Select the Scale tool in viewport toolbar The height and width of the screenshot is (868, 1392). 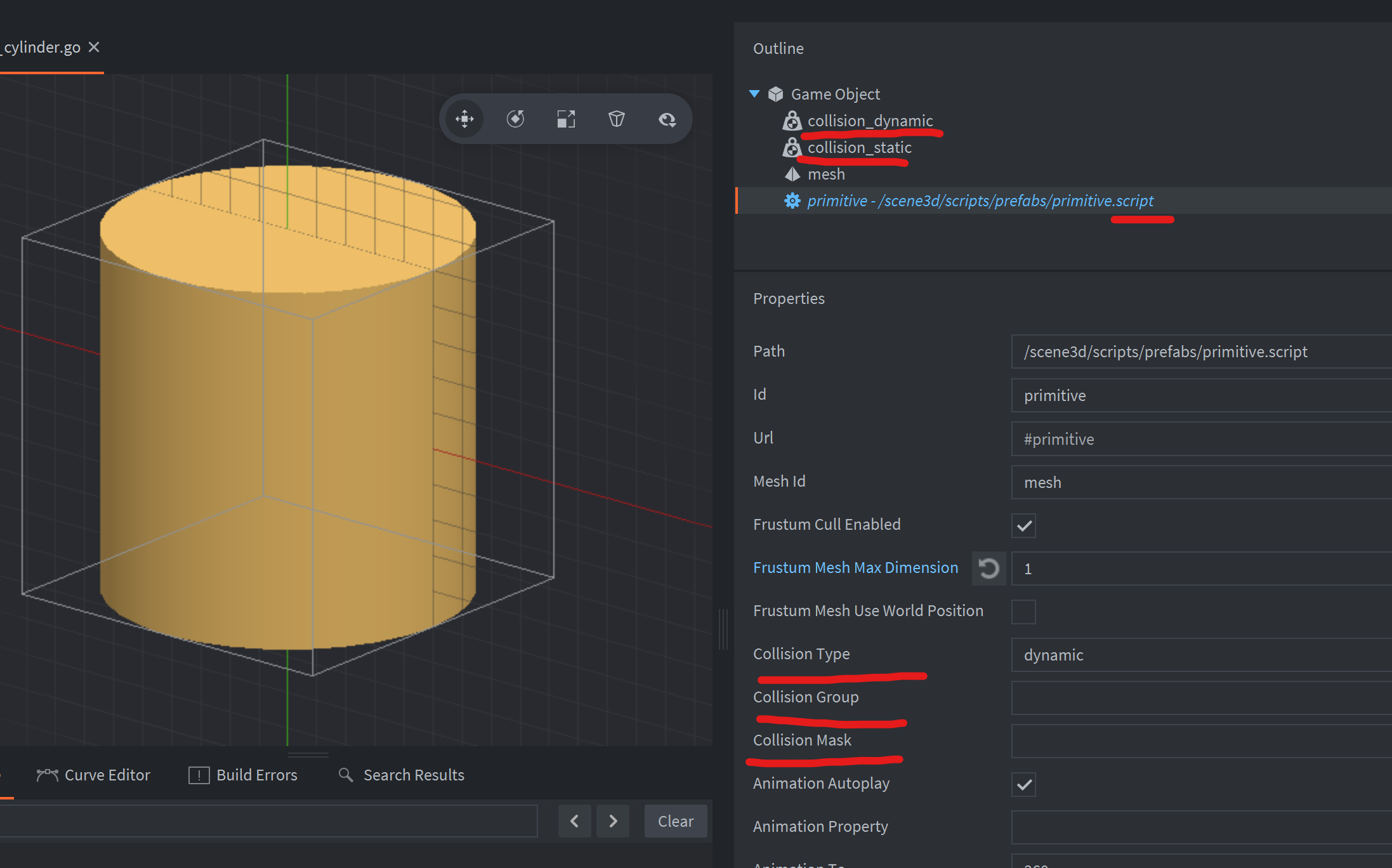[566, 119]
